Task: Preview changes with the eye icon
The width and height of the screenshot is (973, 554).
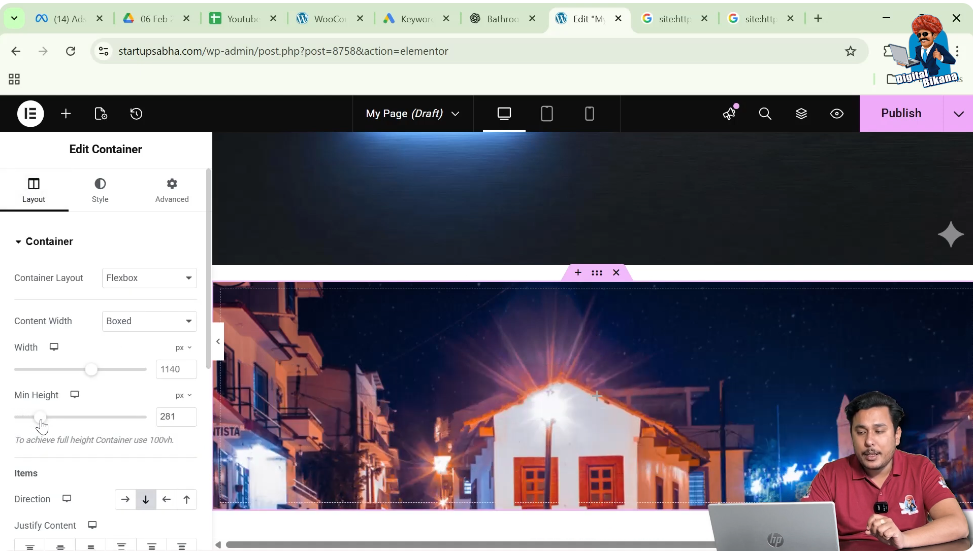Action: tap(837, 114)
